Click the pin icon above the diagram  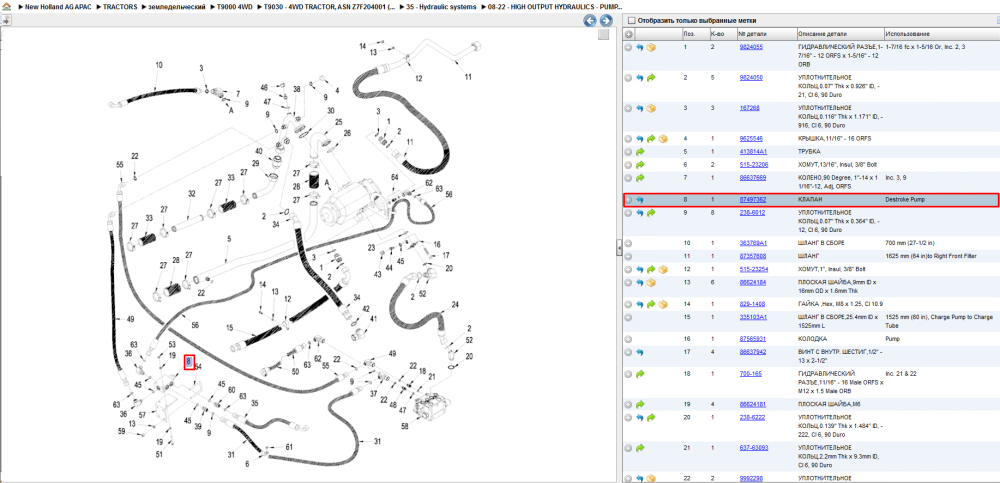6,20
